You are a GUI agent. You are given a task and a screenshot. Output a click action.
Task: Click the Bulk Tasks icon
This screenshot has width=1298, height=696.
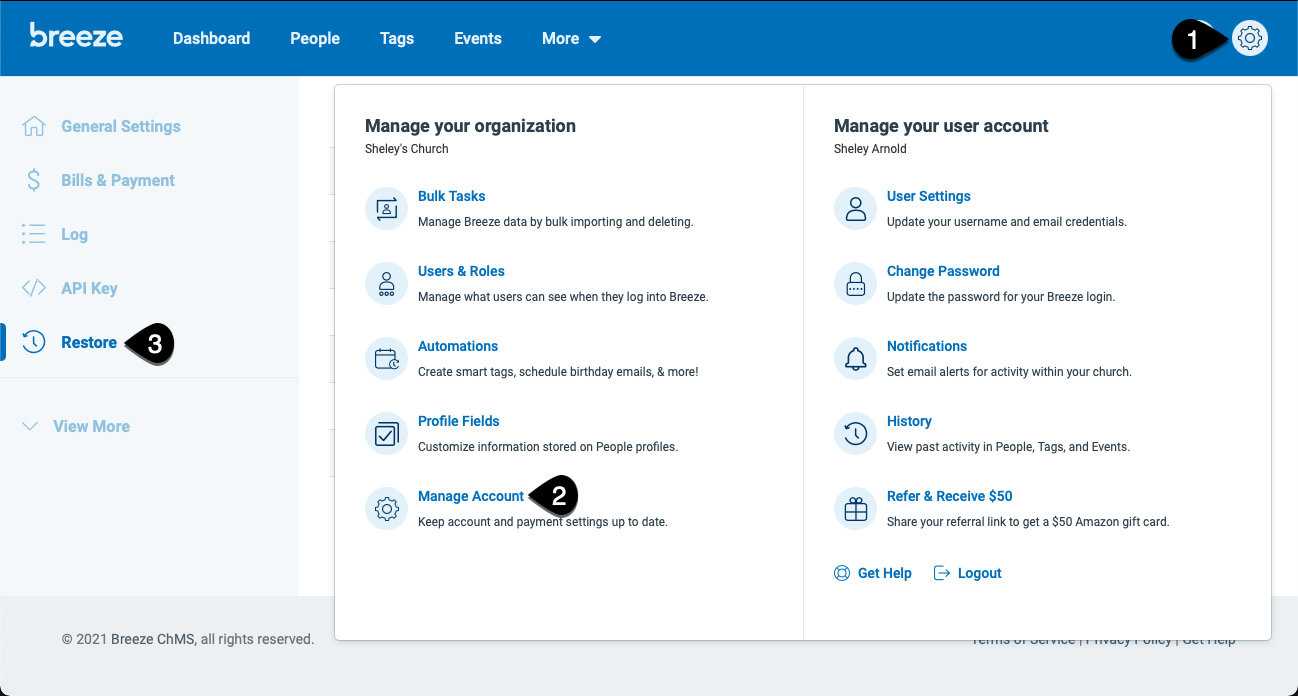pyautogui.click(x=386, y=209)
